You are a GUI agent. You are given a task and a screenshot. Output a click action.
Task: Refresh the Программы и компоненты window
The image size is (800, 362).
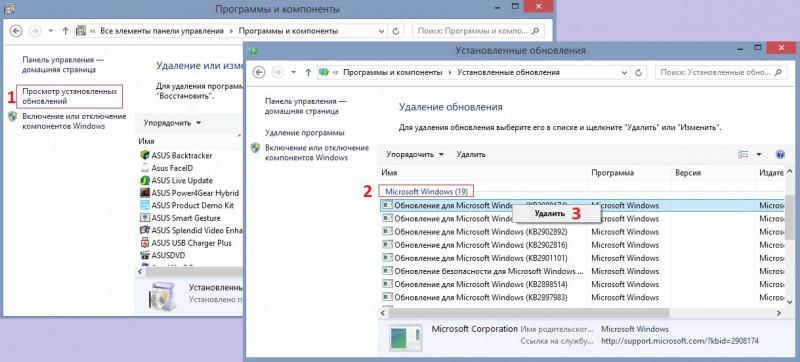click(395, 31)
